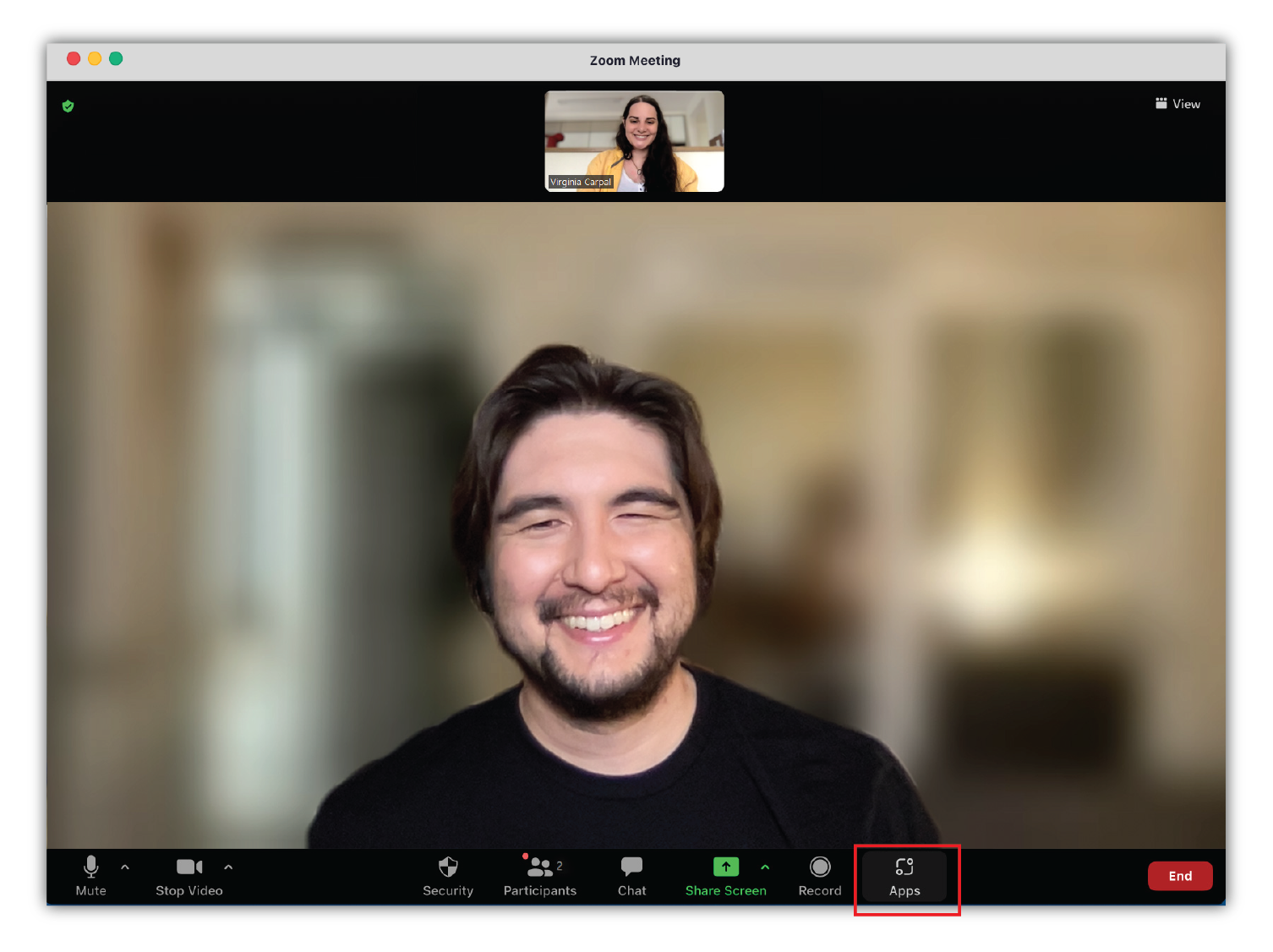Viewport: 1273px width, 952px height.
Task: Click the red notification dot on Participants
Action: coord(524,856)
